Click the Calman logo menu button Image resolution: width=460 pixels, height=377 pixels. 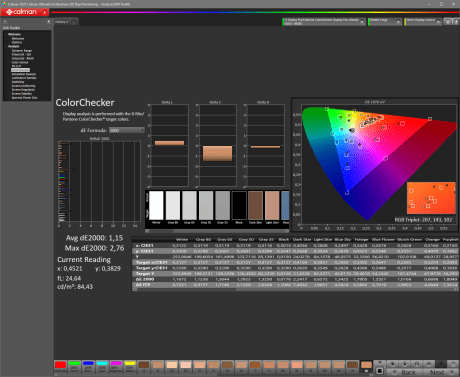pyautogui.click(x=25, y=12)
